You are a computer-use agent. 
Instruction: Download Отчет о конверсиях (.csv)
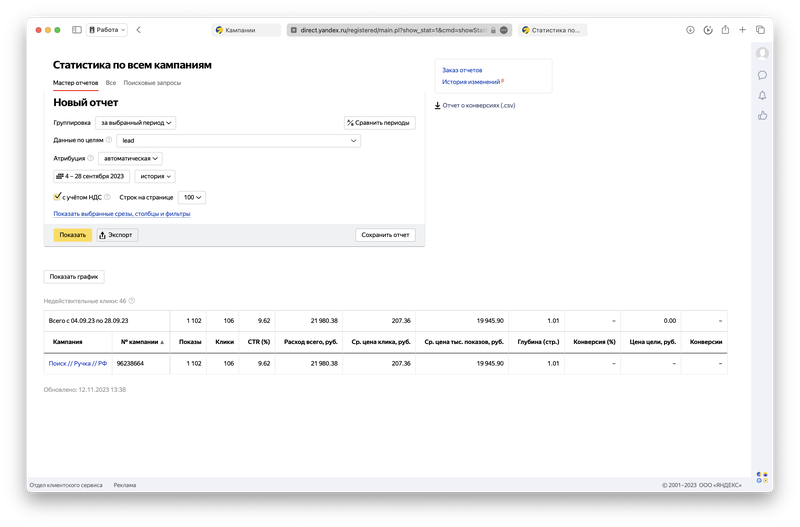[x=475, y=106]
